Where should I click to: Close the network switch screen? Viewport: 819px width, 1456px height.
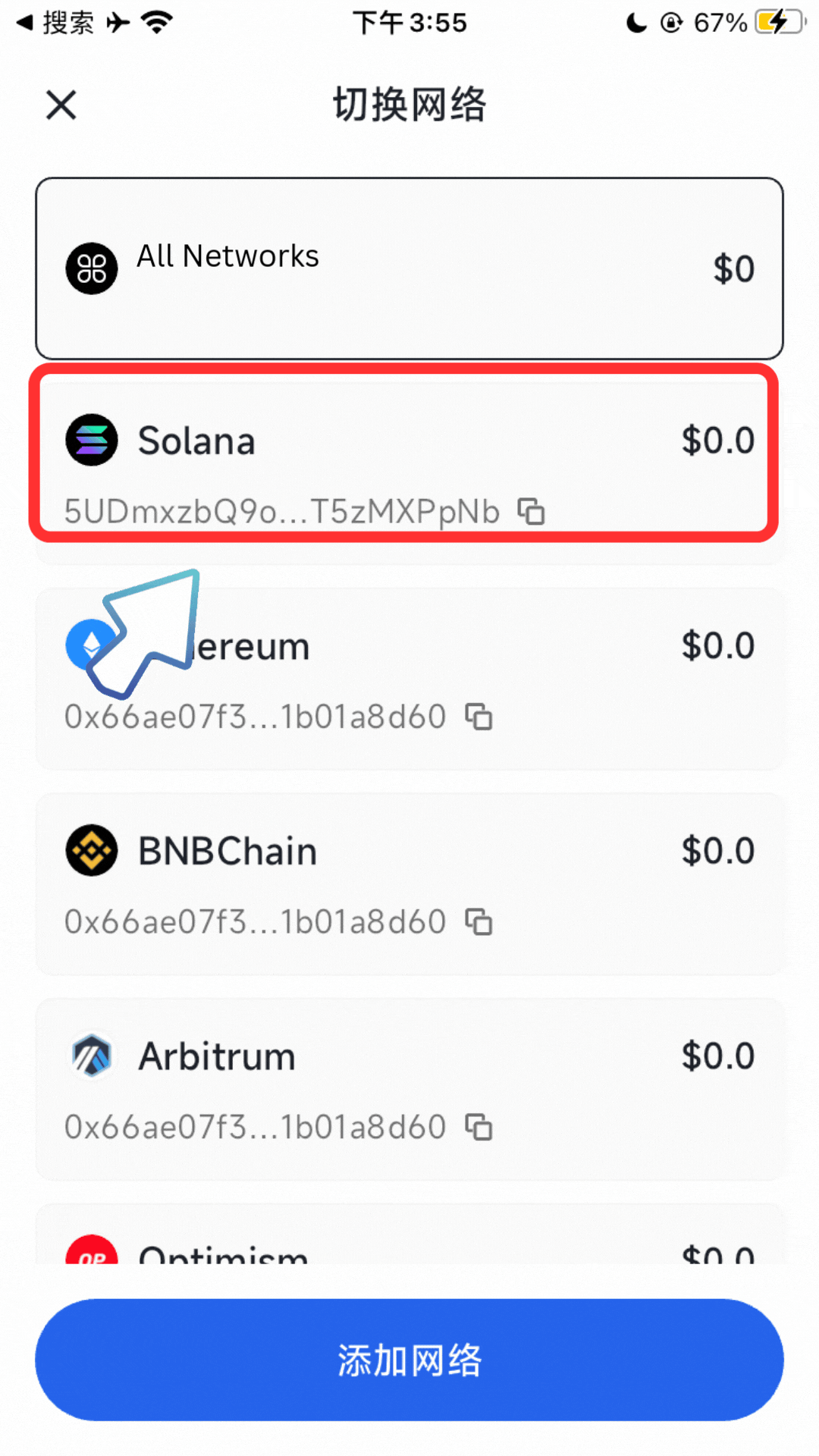[x=61, y=105]
